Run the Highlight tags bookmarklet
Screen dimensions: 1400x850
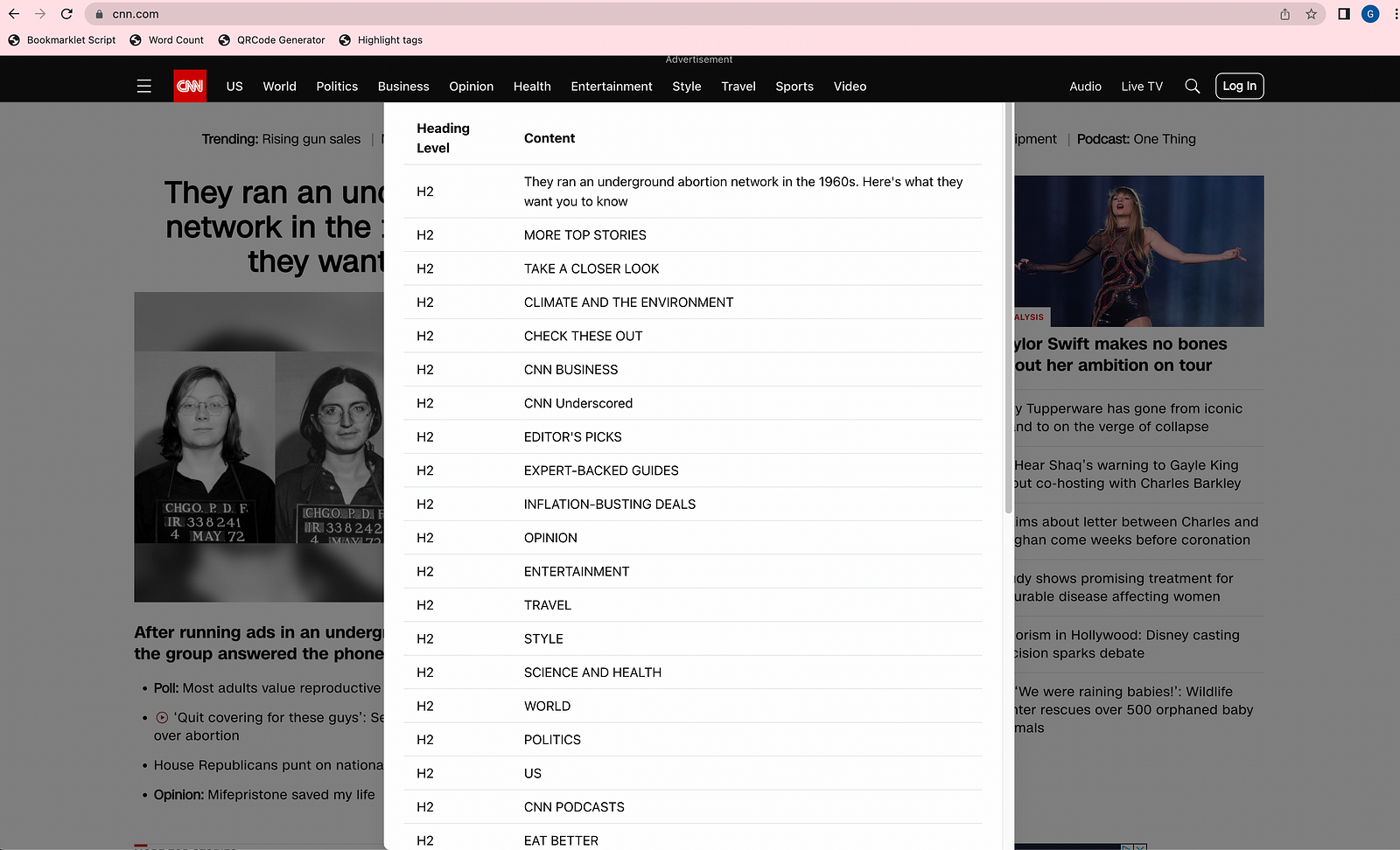coord(381,40)
